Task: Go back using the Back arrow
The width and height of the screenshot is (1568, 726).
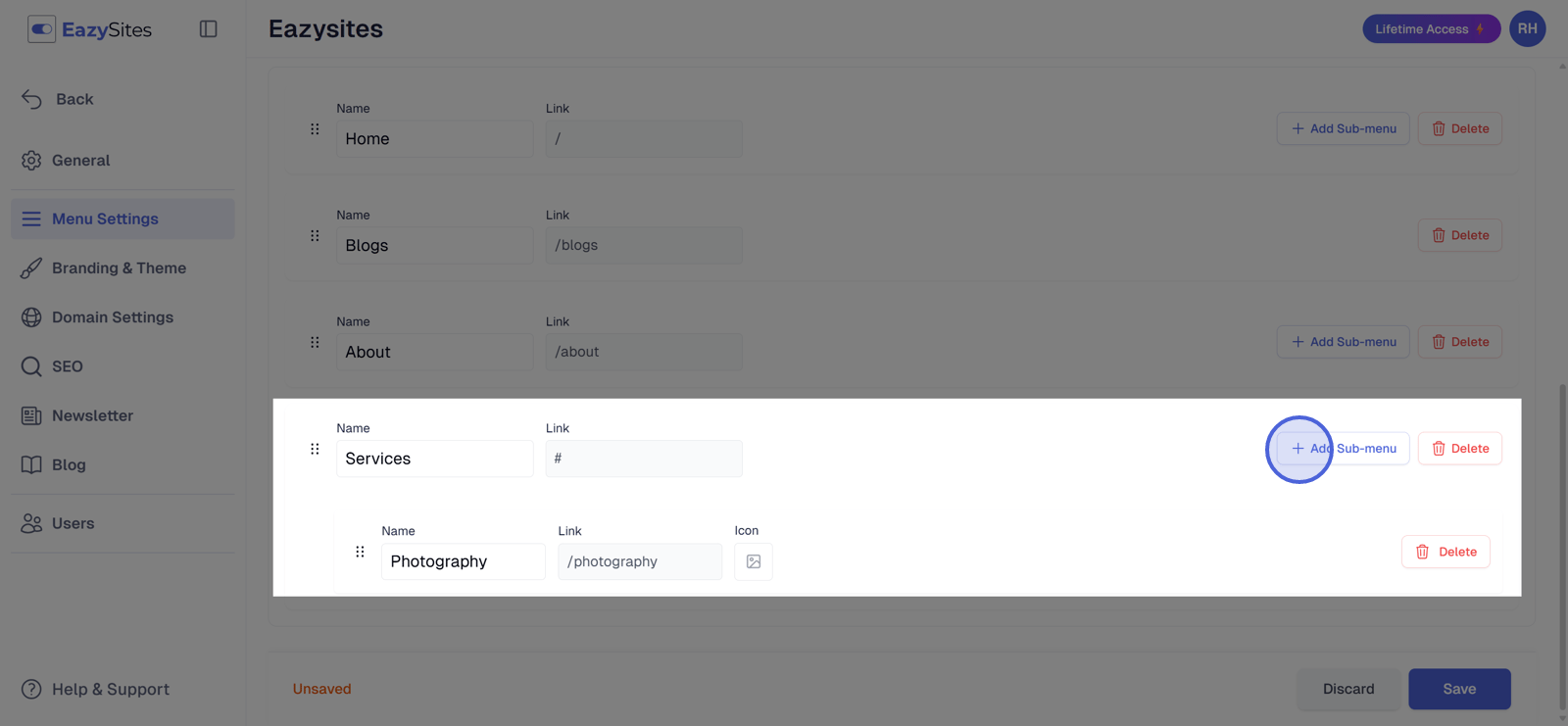Action: tap(57, 99)
